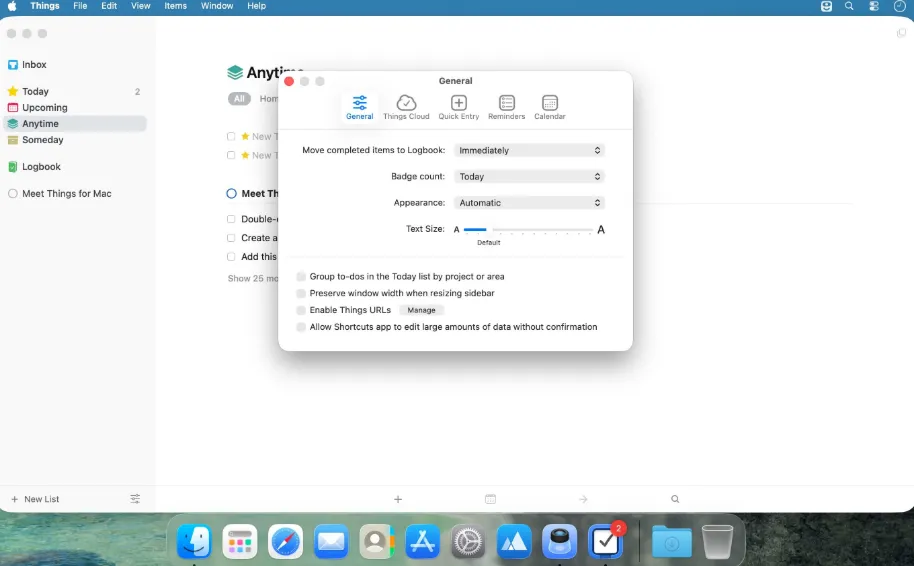The height and width of the screenshot is (566, 914).
Task: Open sidebar filter settings icon
Action: [x=135, y=499]
